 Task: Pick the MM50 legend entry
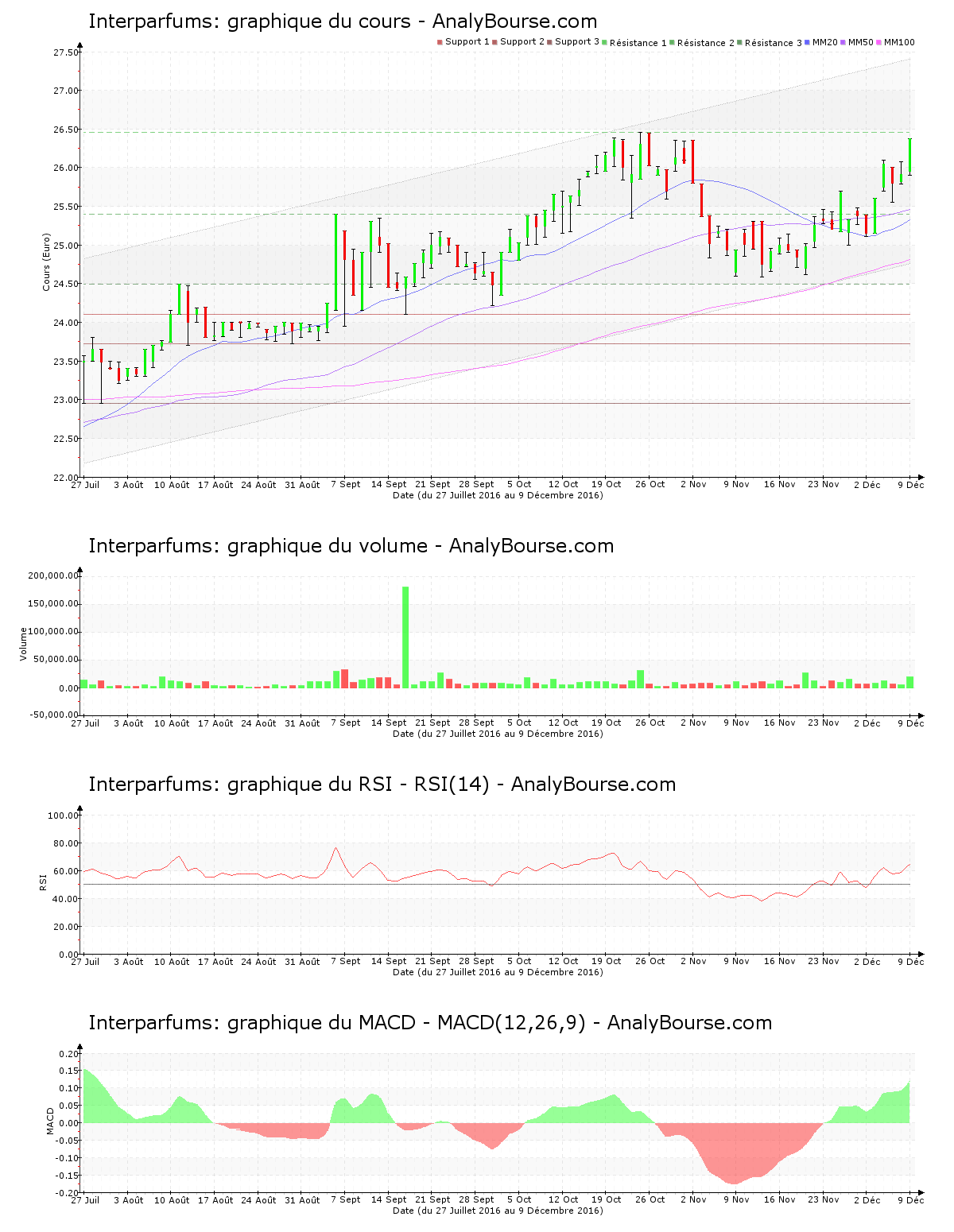point(857,41)
